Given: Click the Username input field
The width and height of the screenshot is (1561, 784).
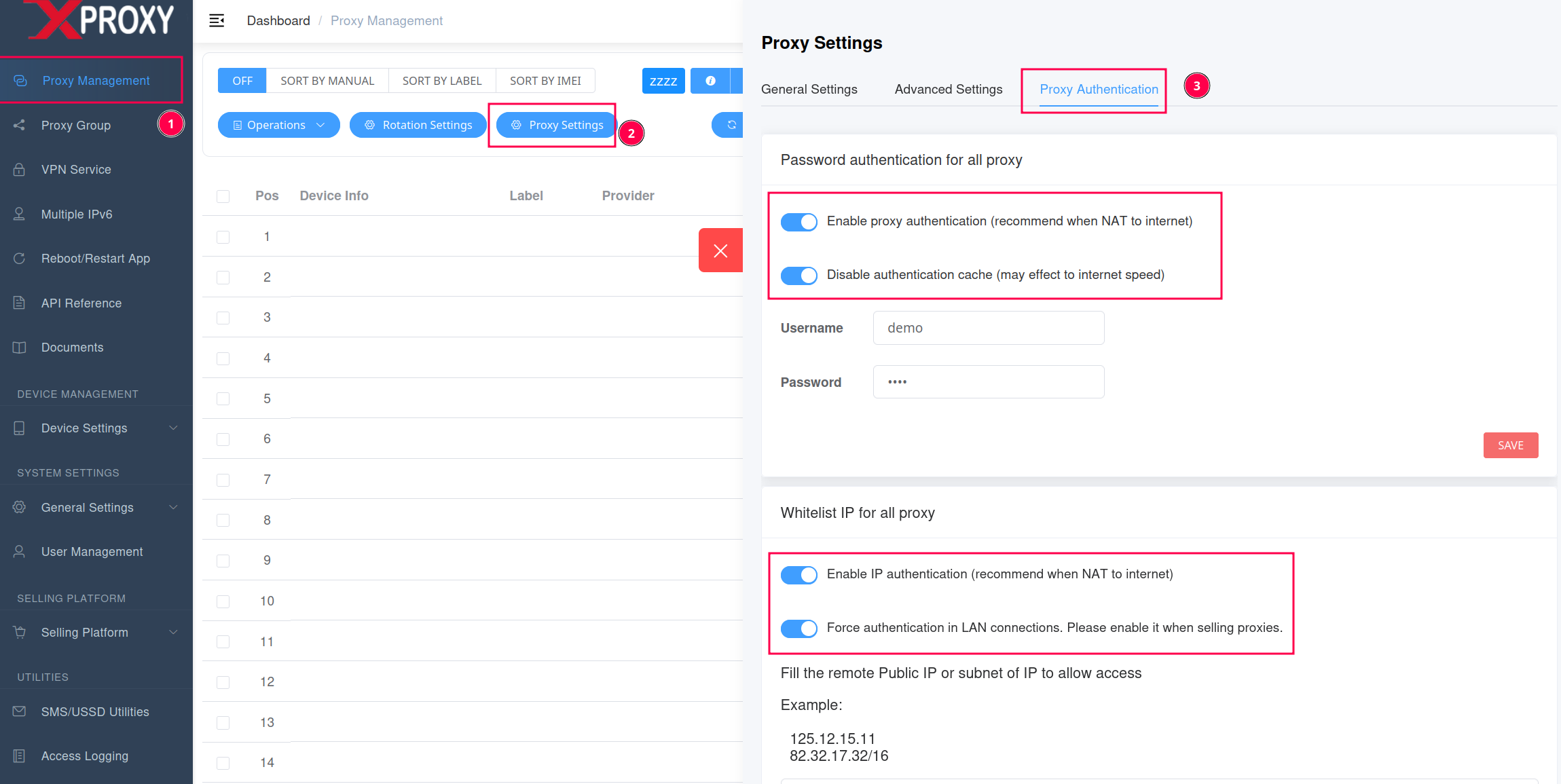Looking at the screenshot, I should [x=988, y=328].
